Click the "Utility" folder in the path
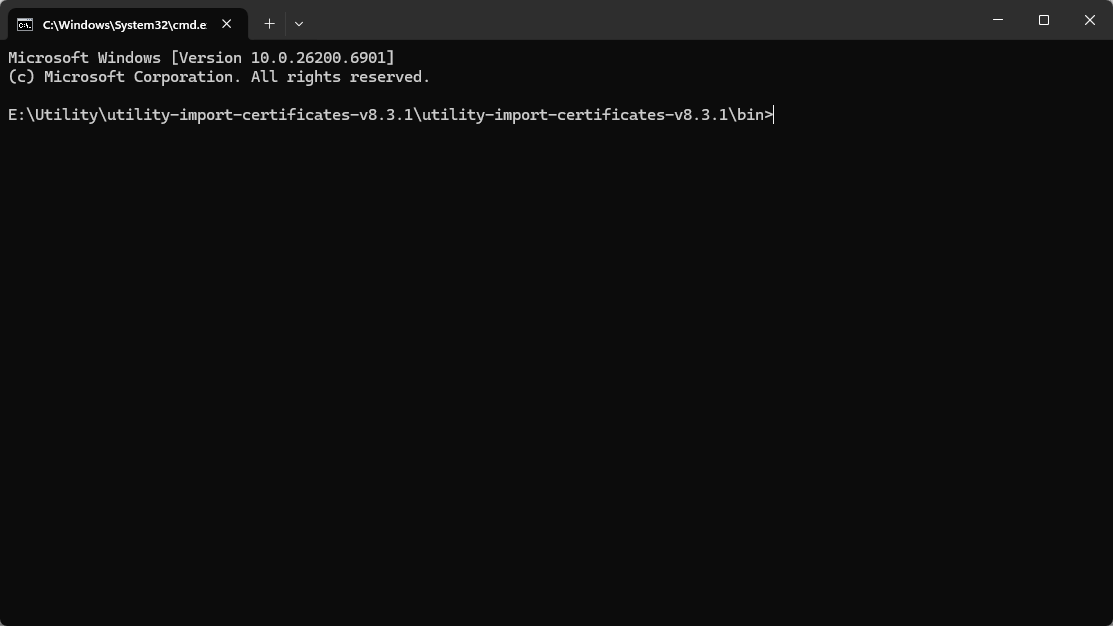This screenshot has width=1113, height=626. (x=66, y=115)
